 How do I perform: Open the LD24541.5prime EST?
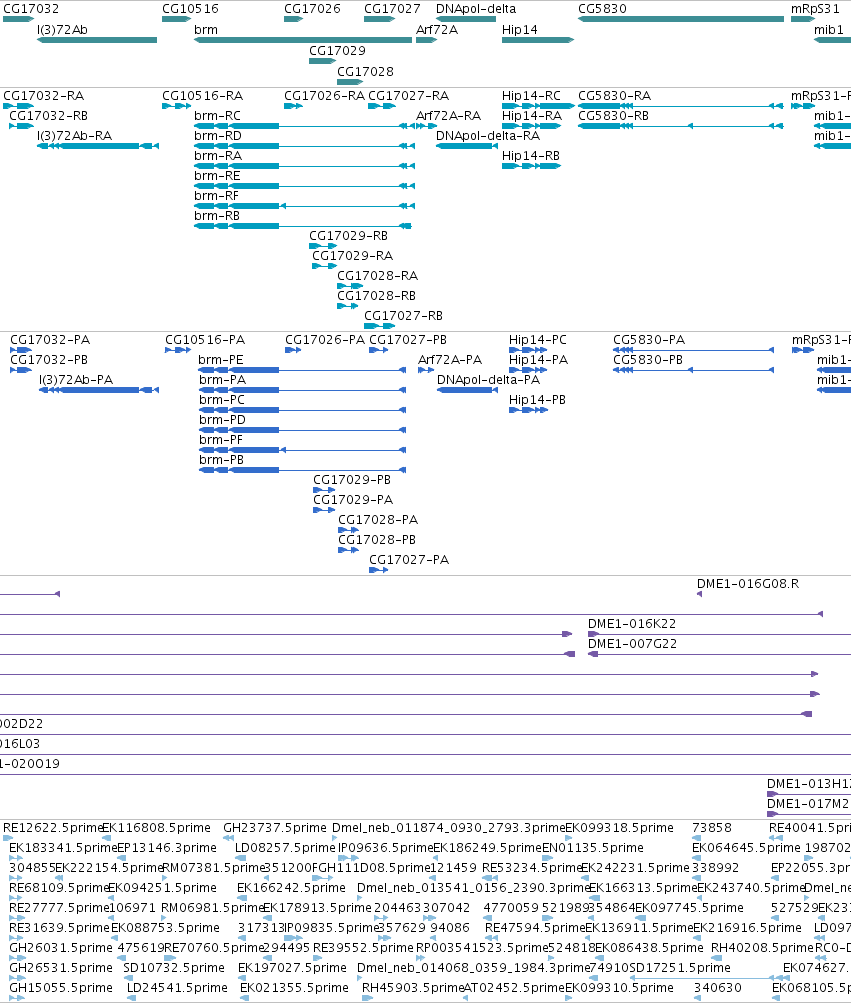(132, 998)
